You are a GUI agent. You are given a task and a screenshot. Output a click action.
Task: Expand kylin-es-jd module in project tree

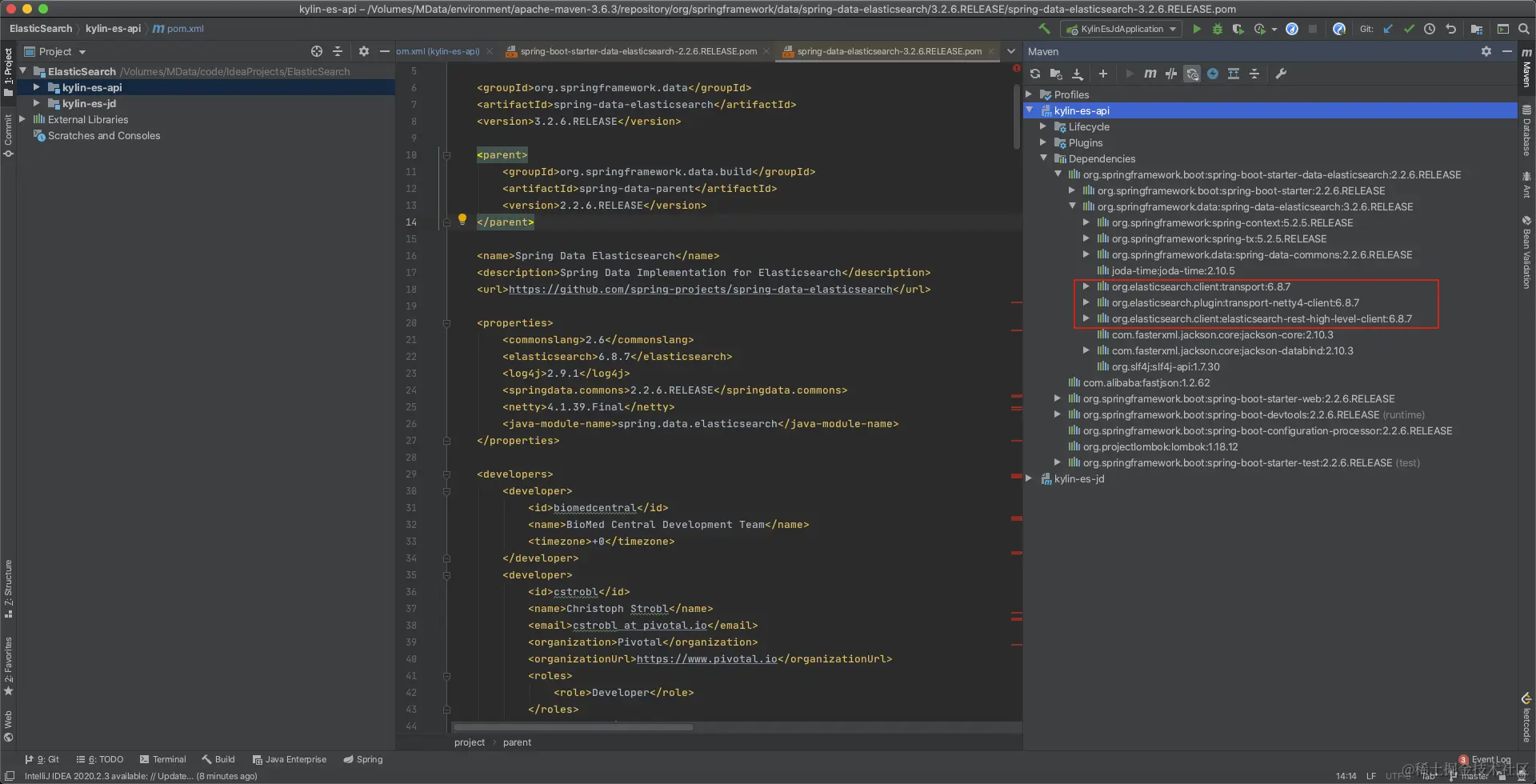[37, 103]
